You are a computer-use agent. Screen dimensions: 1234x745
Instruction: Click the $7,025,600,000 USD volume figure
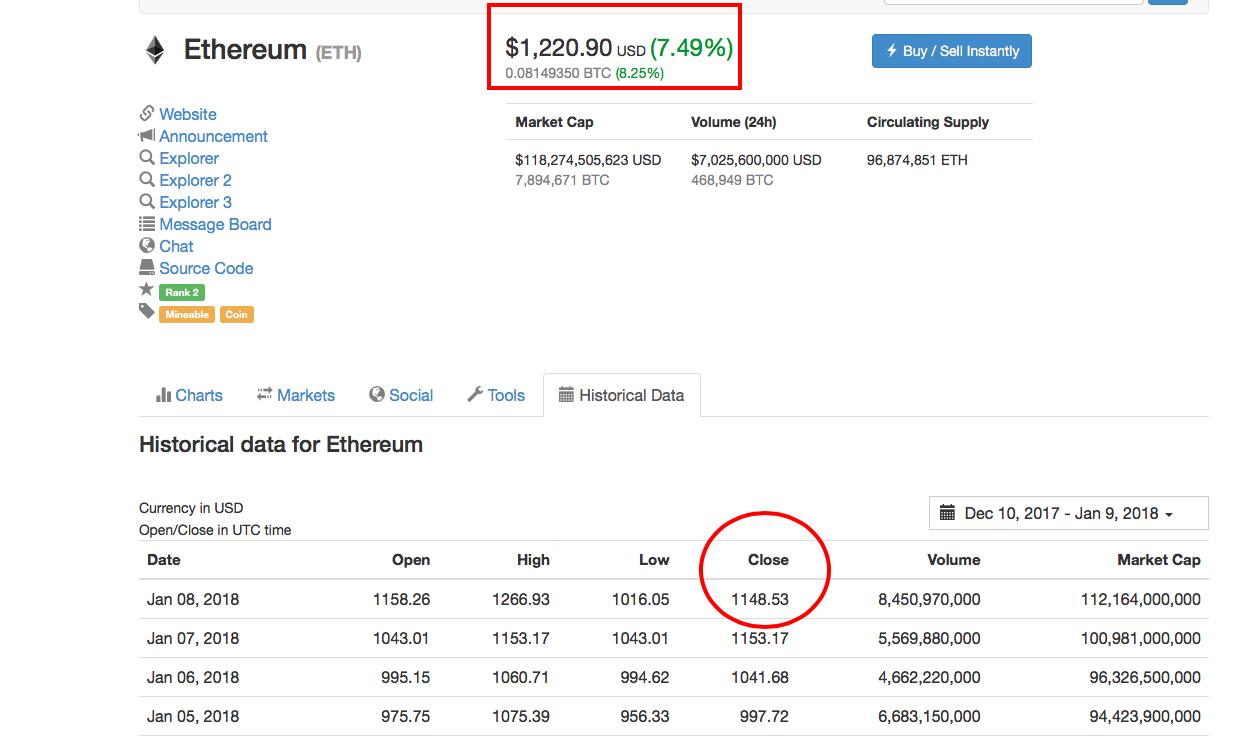[x=756, y=160]
